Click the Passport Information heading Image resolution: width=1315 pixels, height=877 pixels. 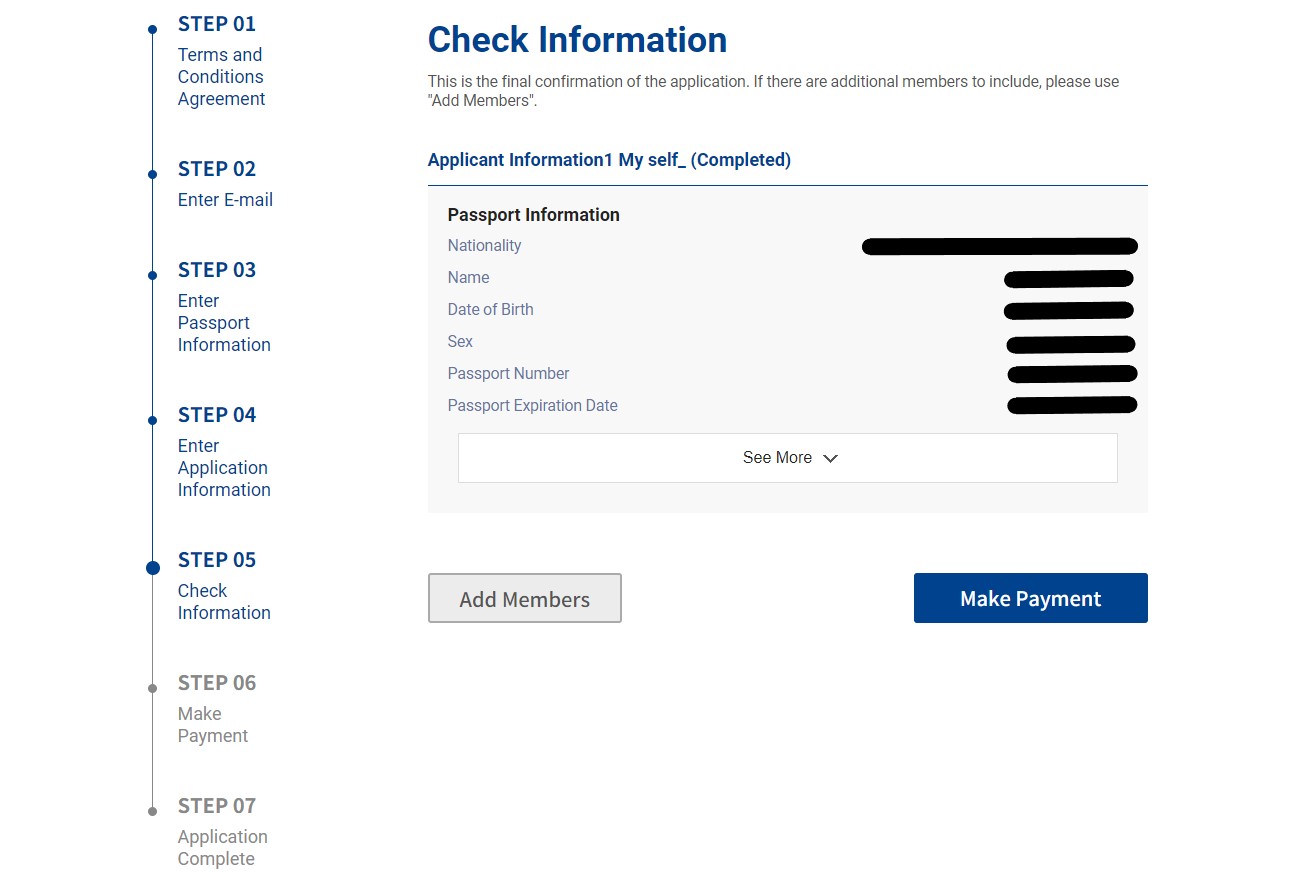(533, 215)
